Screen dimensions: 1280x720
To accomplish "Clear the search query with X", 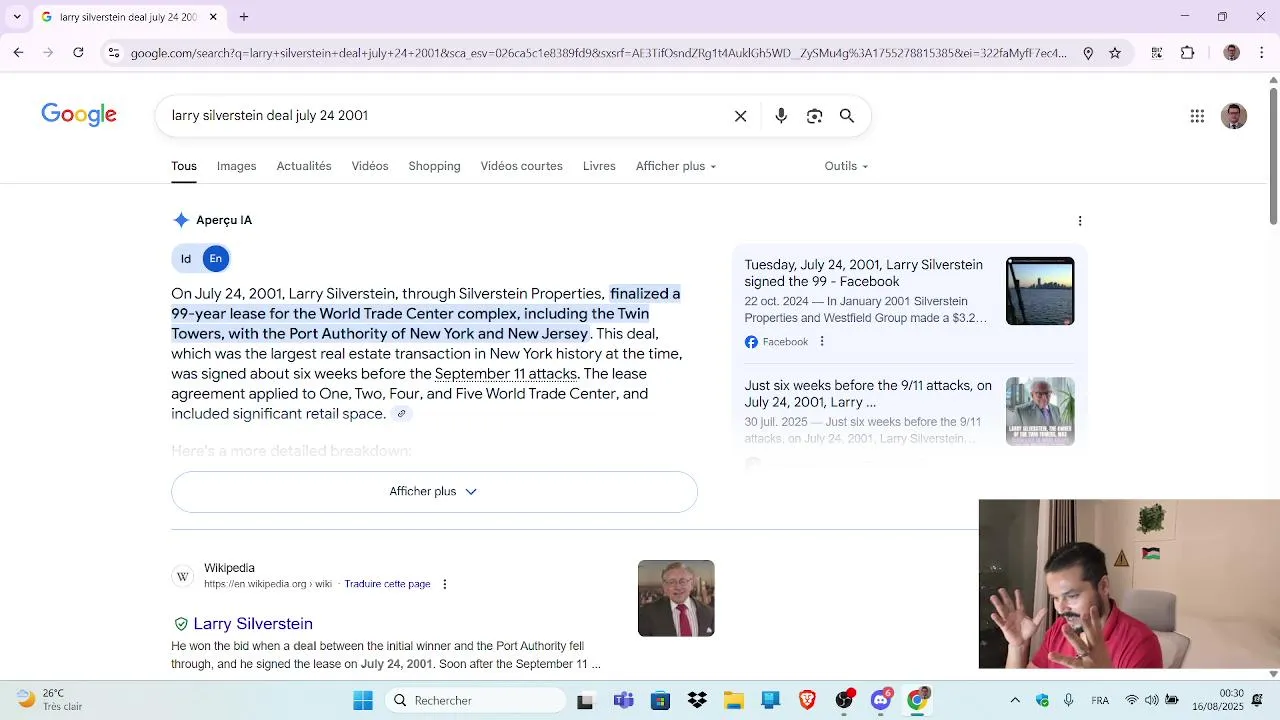I will pos(741,116).
